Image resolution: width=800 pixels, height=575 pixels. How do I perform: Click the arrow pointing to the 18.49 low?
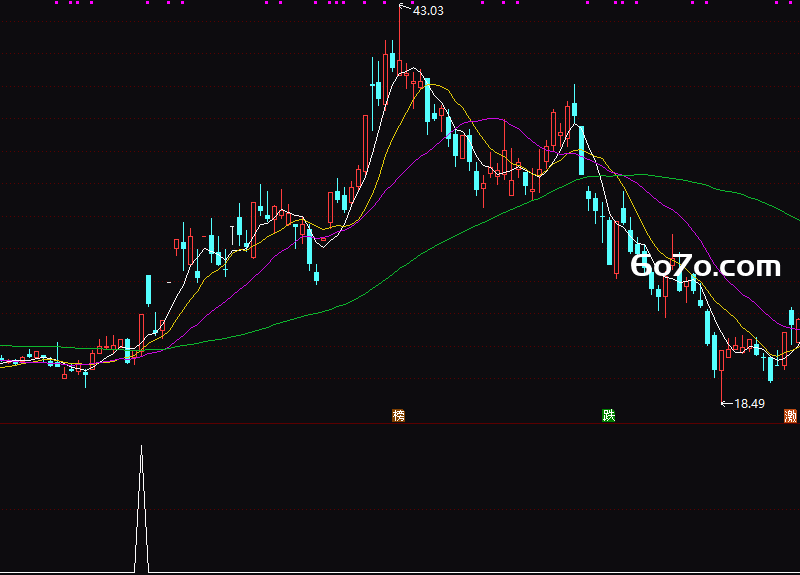727,404
